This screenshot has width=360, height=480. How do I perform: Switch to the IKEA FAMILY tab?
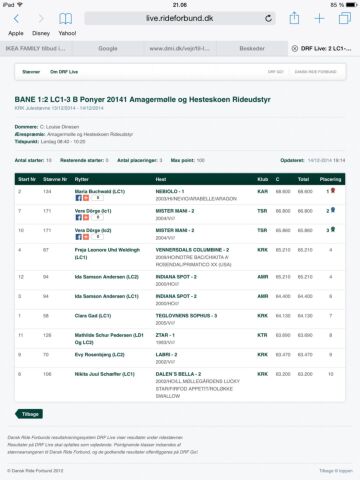coord(36,48)
